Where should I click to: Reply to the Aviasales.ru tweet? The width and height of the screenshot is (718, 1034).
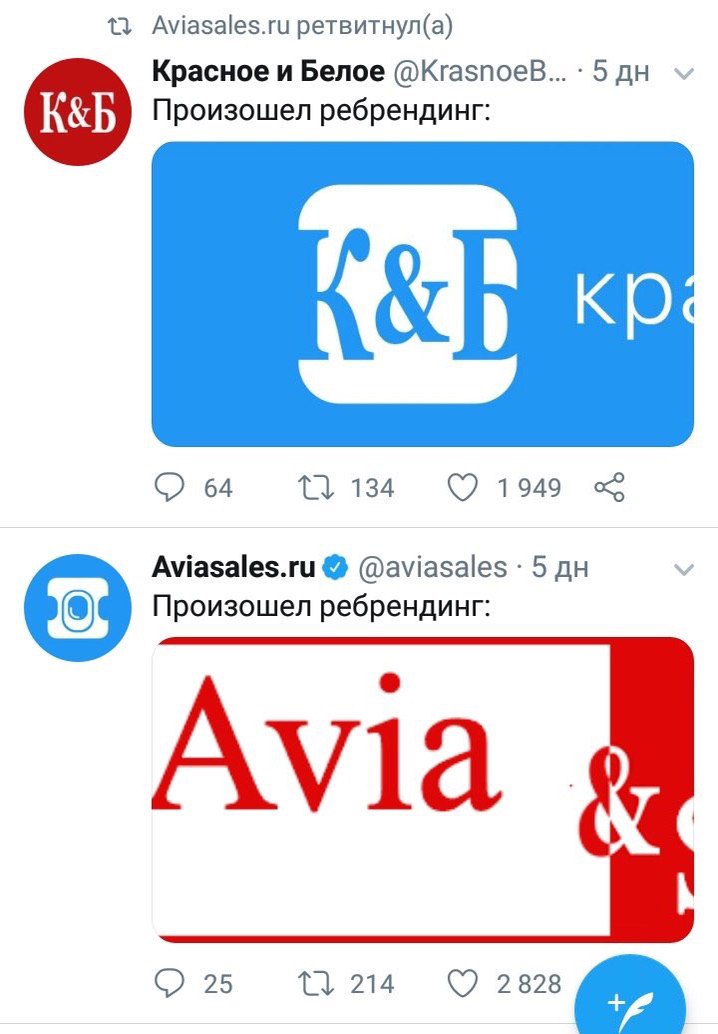point(169,983)
